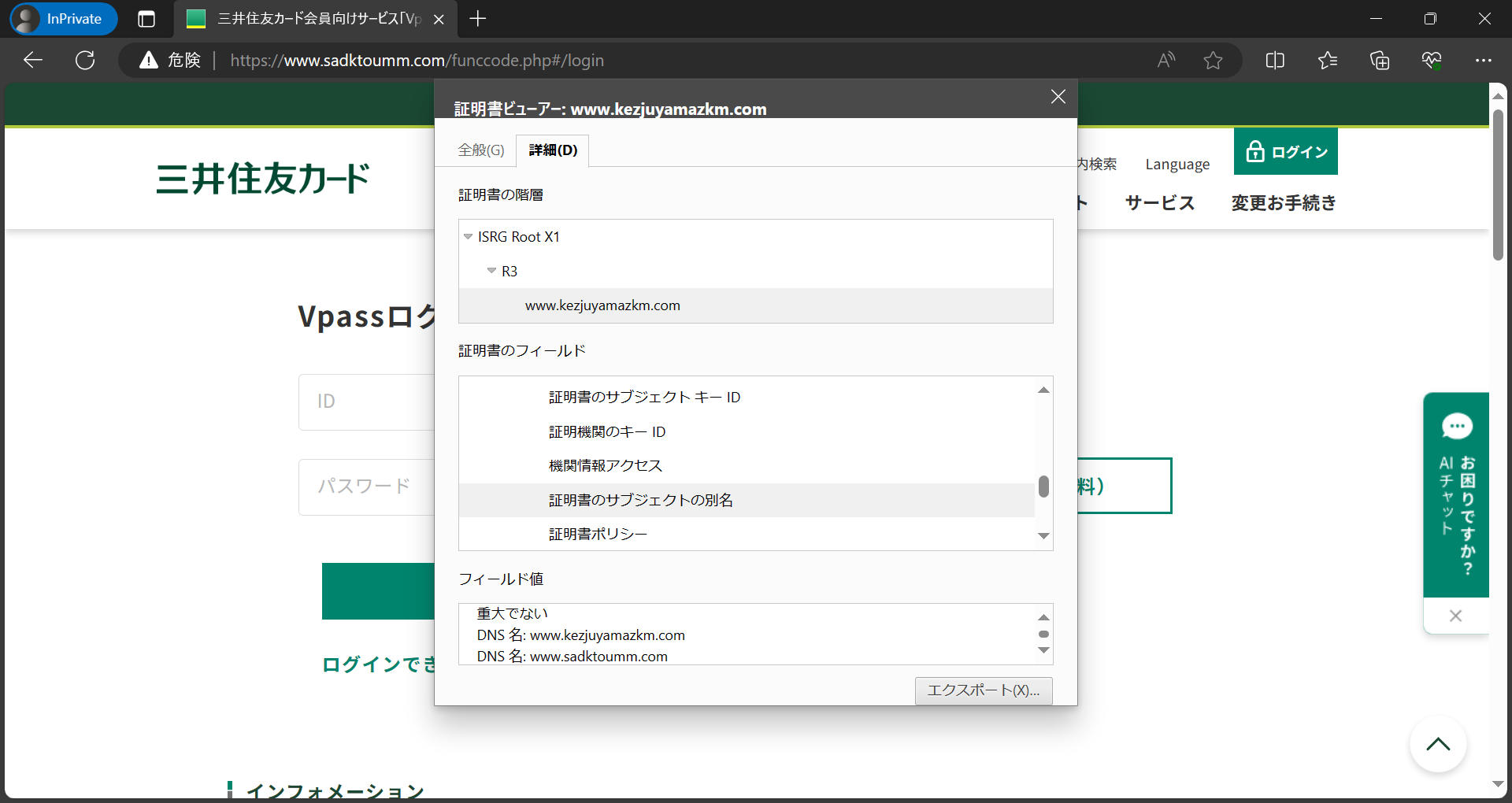Click the ログインでき link text
Screen dimensions: 1512x803
point(378,664)
